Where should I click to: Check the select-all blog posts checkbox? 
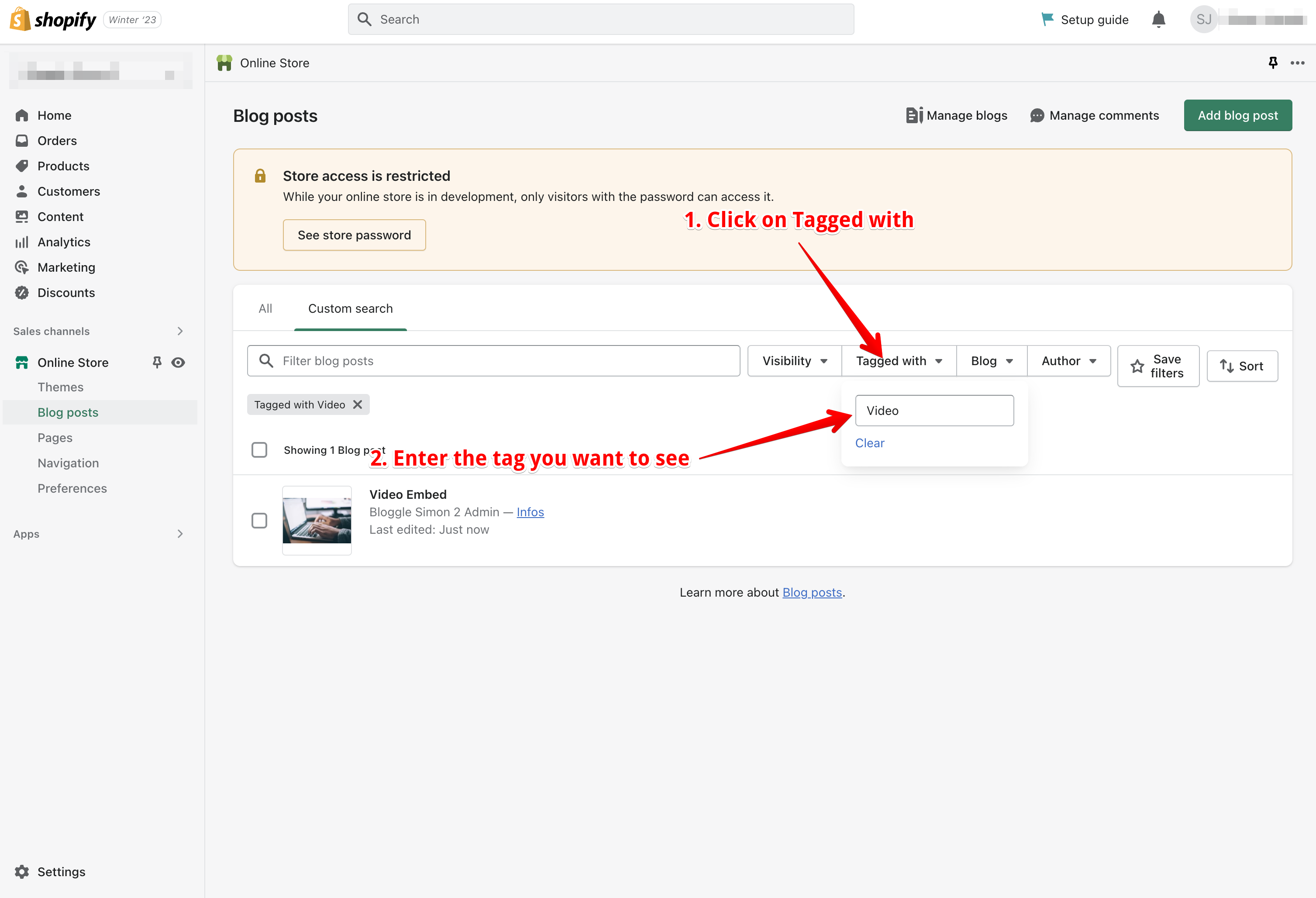259,449
